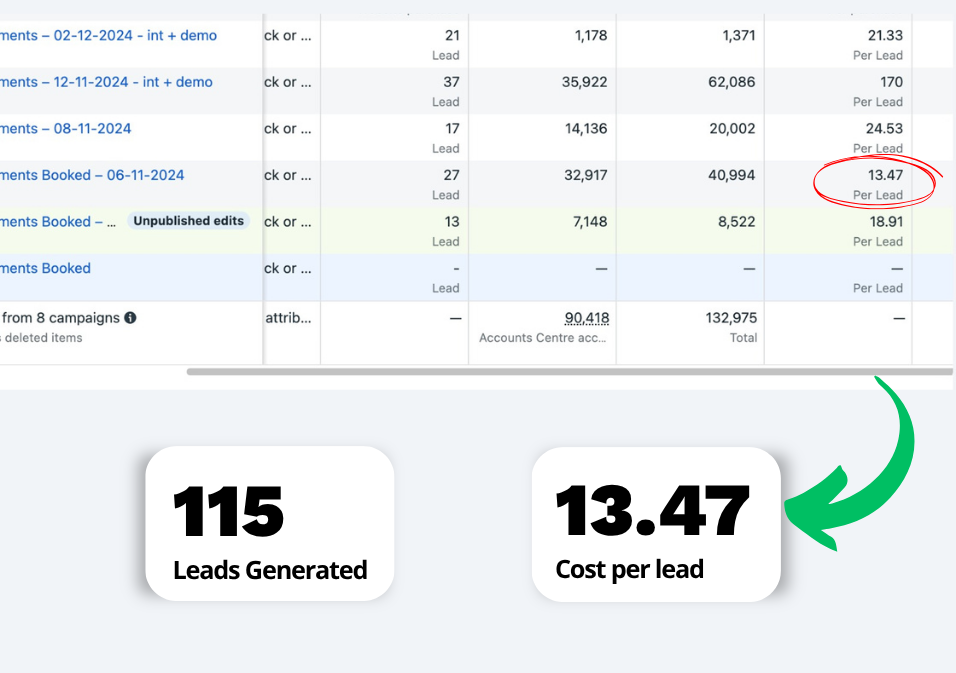Click the "115 Leads Generated" card

click(x=269, y=524)
